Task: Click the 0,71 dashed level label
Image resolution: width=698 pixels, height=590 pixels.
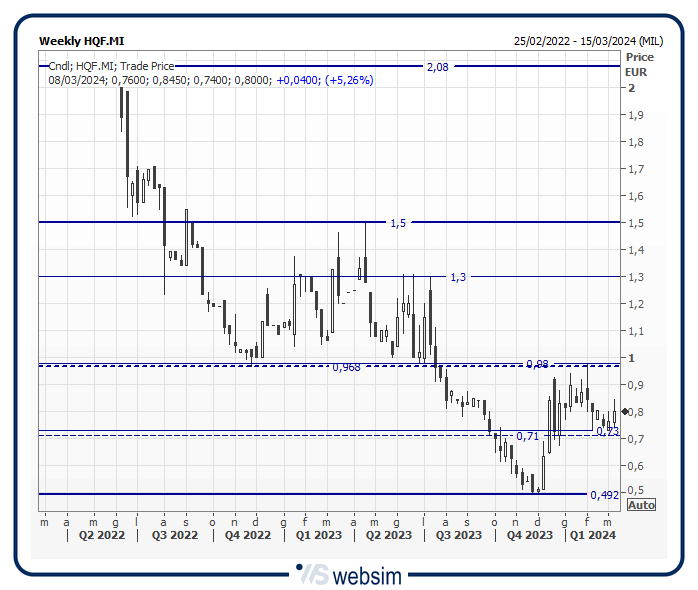Action: coord(527,436)
